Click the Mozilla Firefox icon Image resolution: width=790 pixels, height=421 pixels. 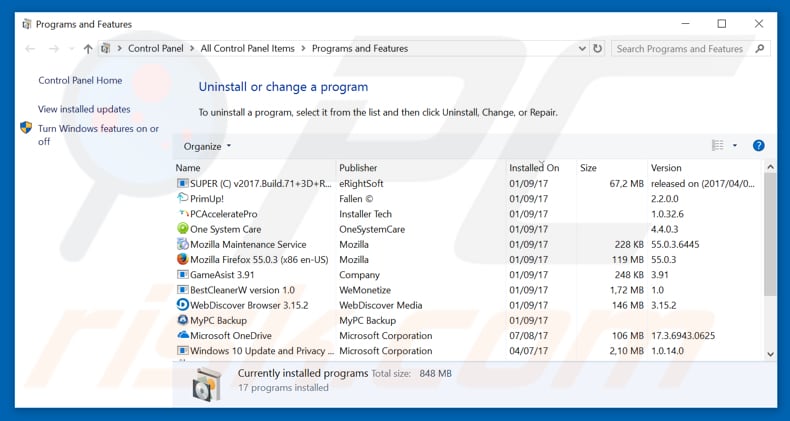coord(182,259)
